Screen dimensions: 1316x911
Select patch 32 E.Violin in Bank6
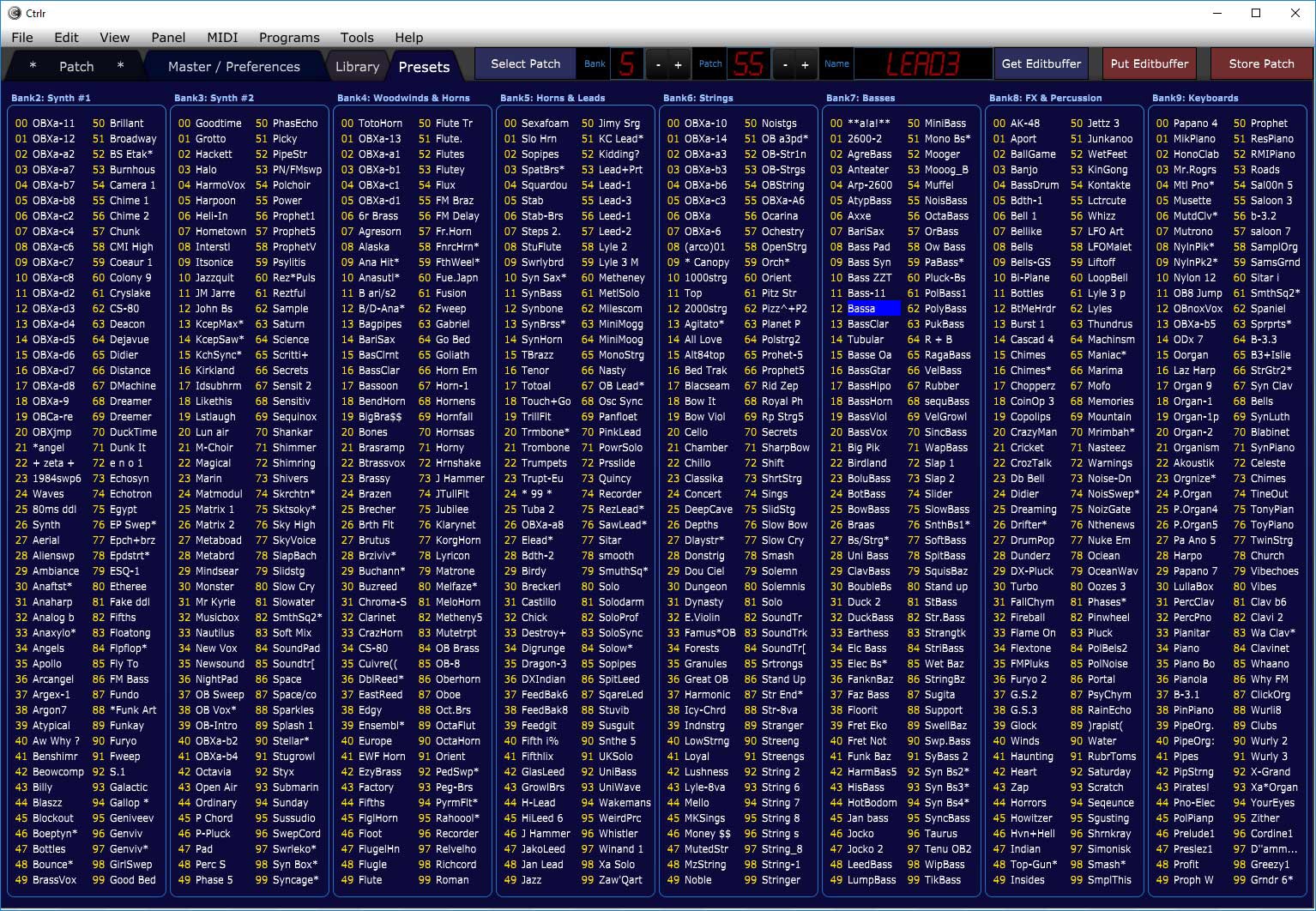tap(694, 618)
